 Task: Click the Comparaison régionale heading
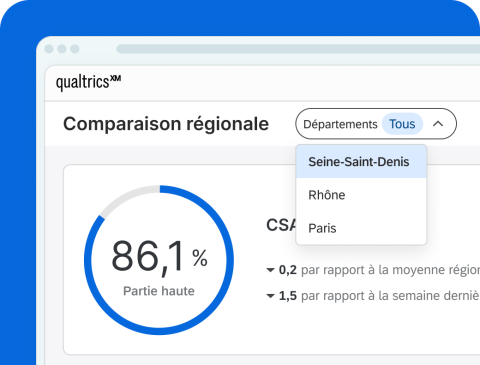click(166, 124)
